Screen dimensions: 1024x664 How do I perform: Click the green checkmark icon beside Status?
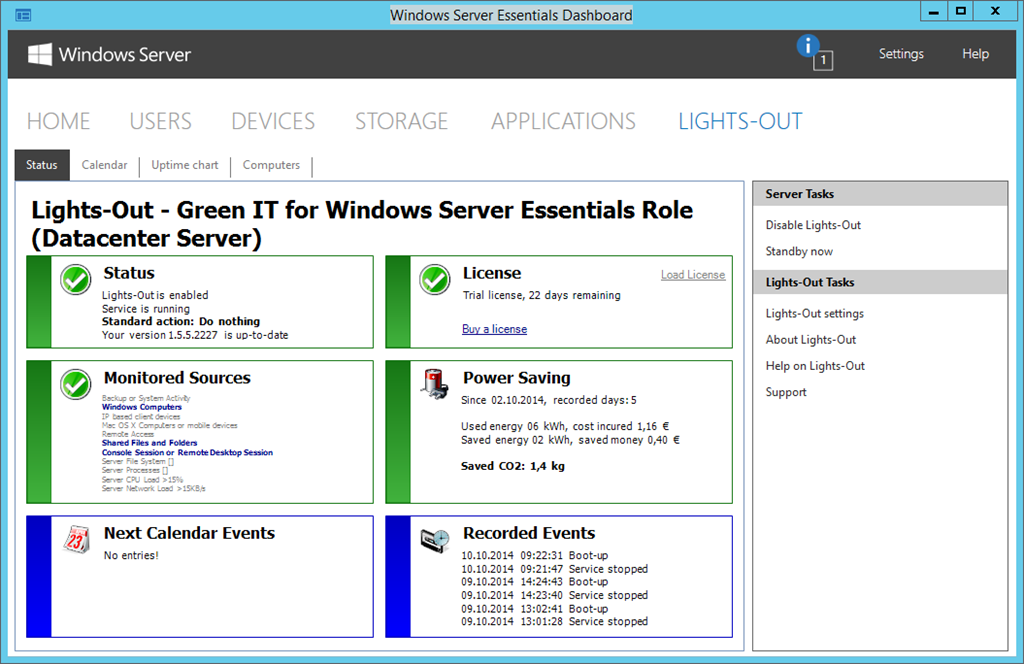pos(76,279)
